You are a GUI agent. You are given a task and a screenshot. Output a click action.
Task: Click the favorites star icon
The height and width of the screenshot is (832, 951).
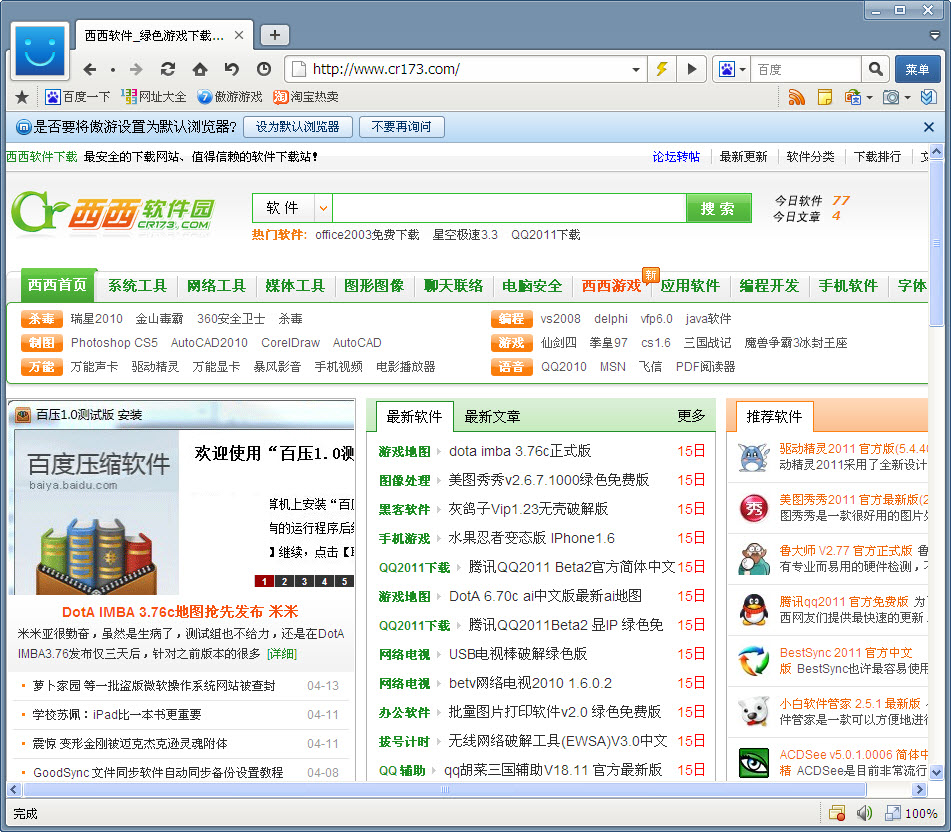22,97
